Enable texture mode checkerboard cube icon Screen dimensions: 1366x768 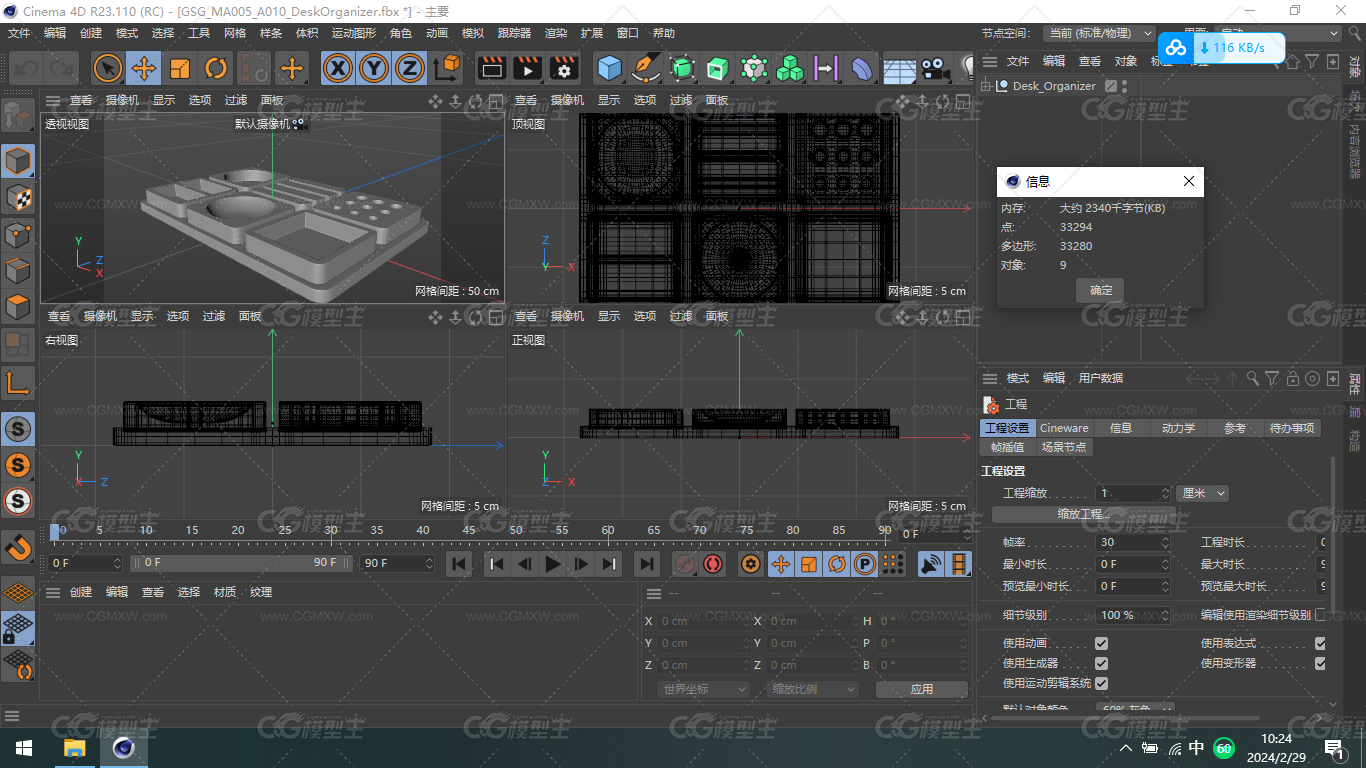(x=18, y=197)
